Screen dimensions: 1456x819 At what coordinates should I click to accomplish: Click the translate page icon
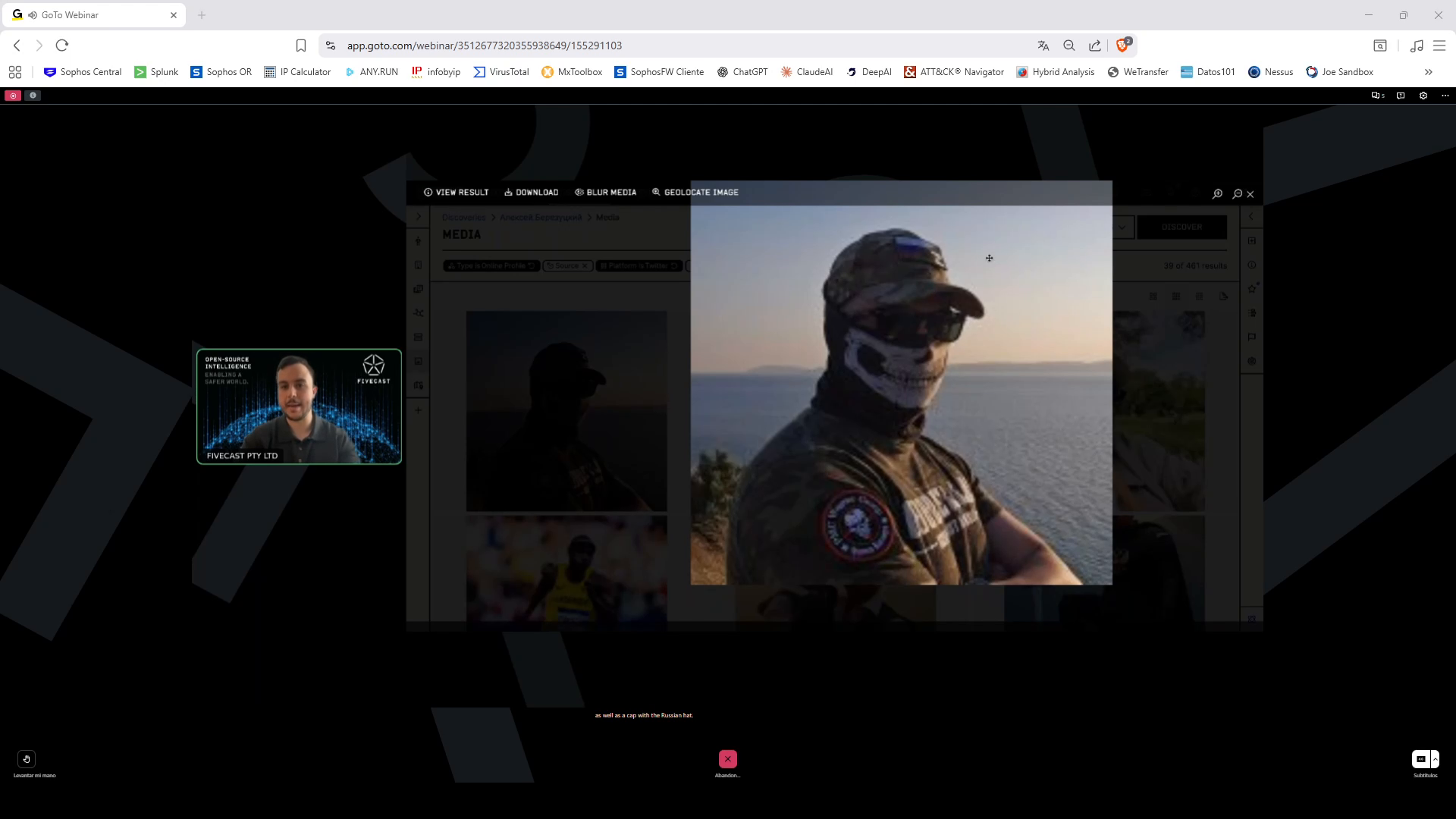1043,45
